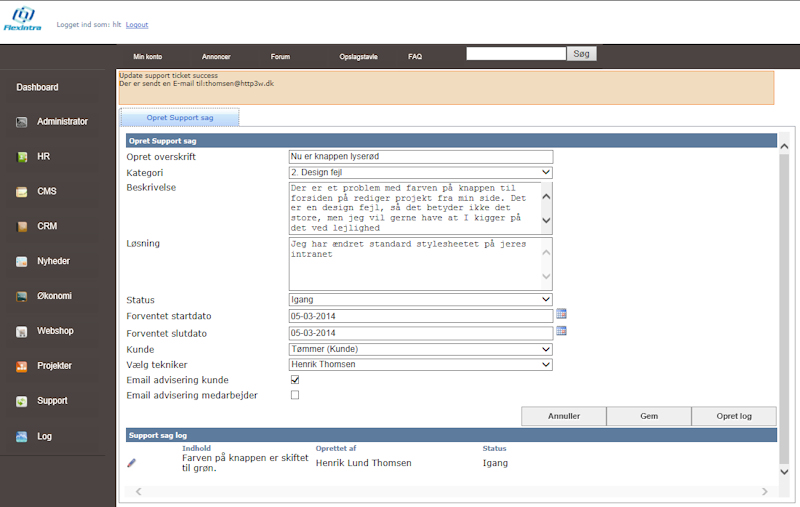This screenshot has width=800, height=507.
Task: Open HR via its sidebar icon
Action: click(x=21, y=157)
